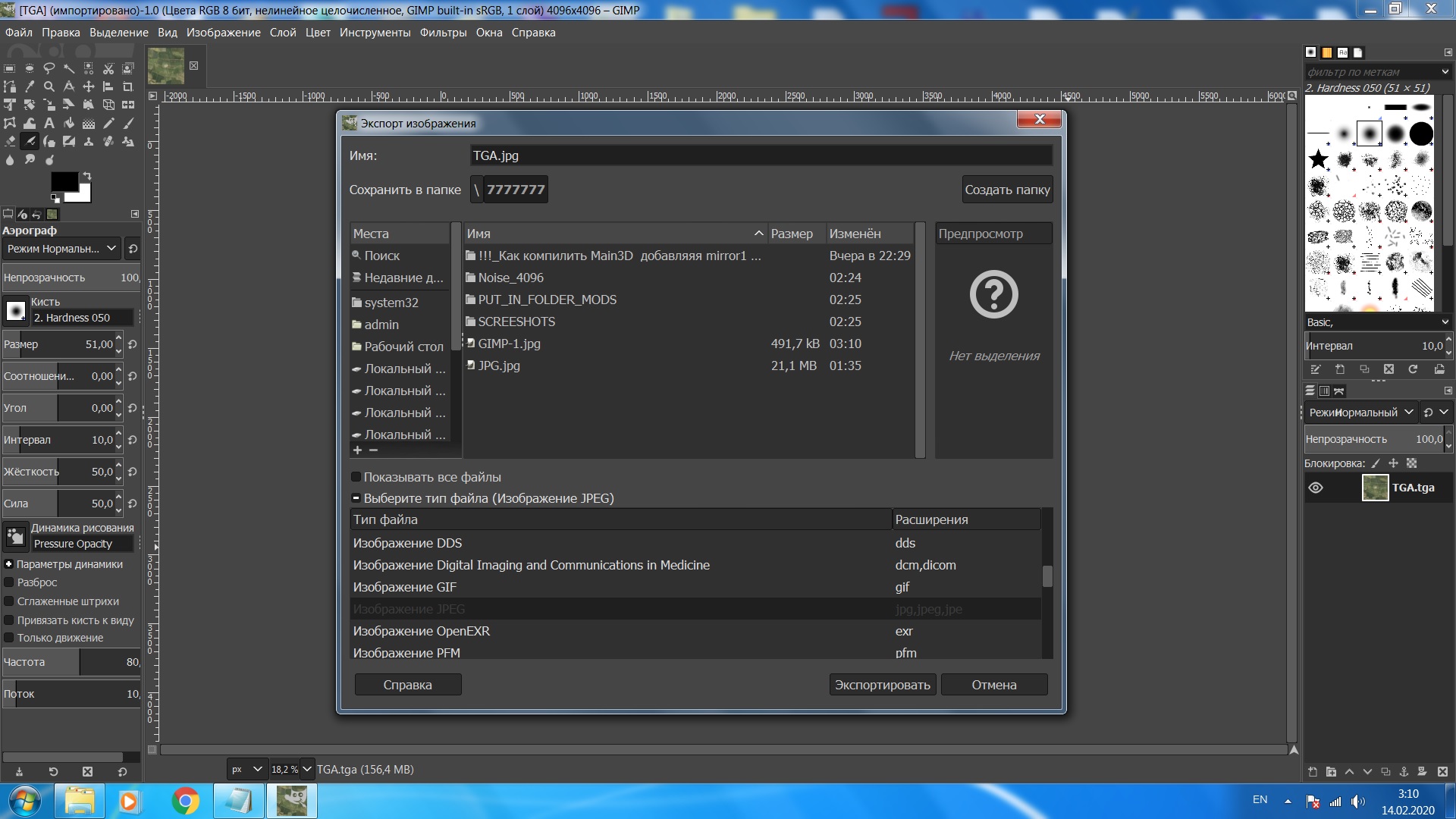The height and width of the screenshot is (819, 1456).
Task: Hide the TGA.tga layer via eye icon
Action: (1316, 488)
